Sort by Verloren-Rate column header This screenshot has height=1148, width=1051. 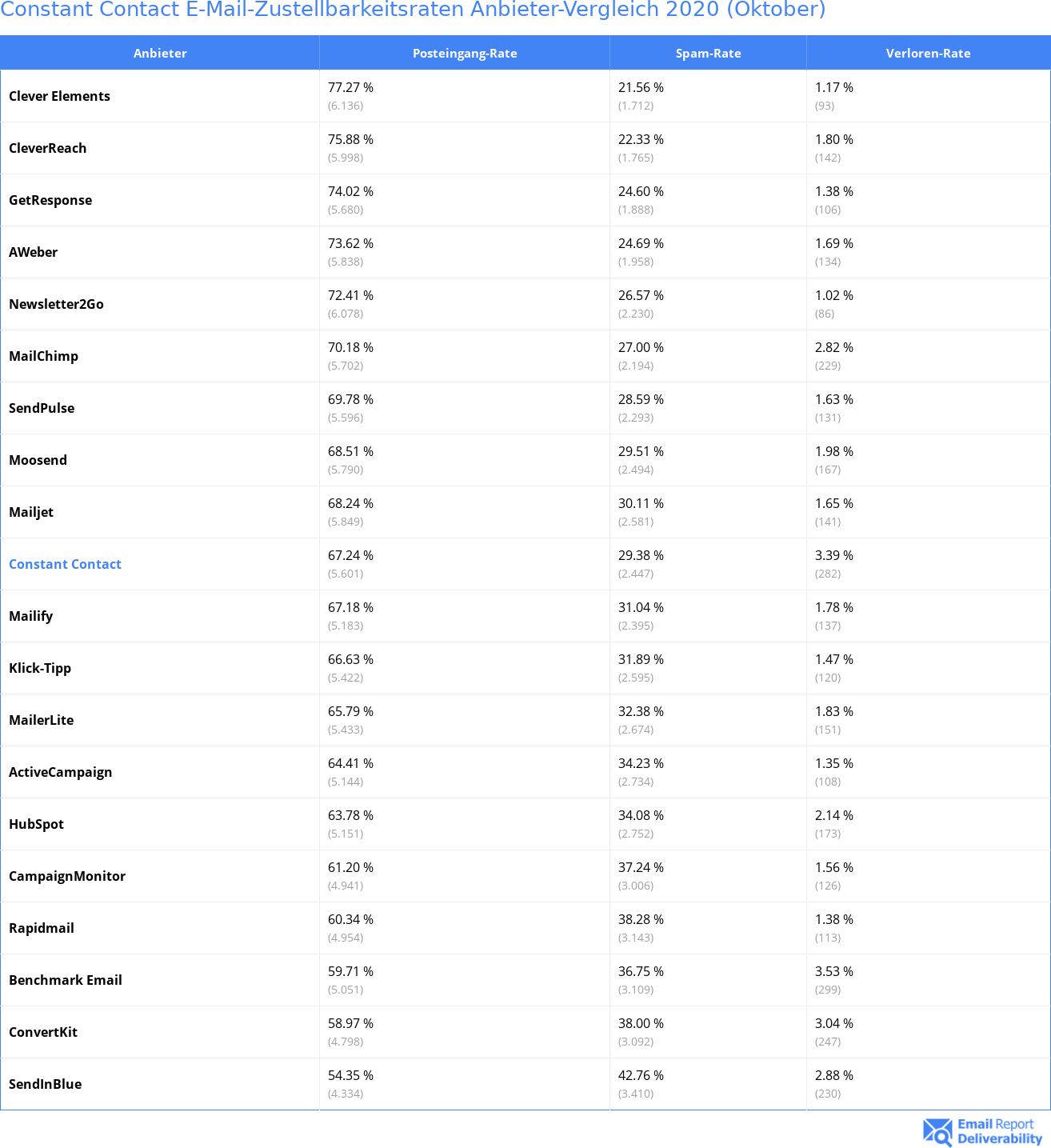click(x=928, y=53)
